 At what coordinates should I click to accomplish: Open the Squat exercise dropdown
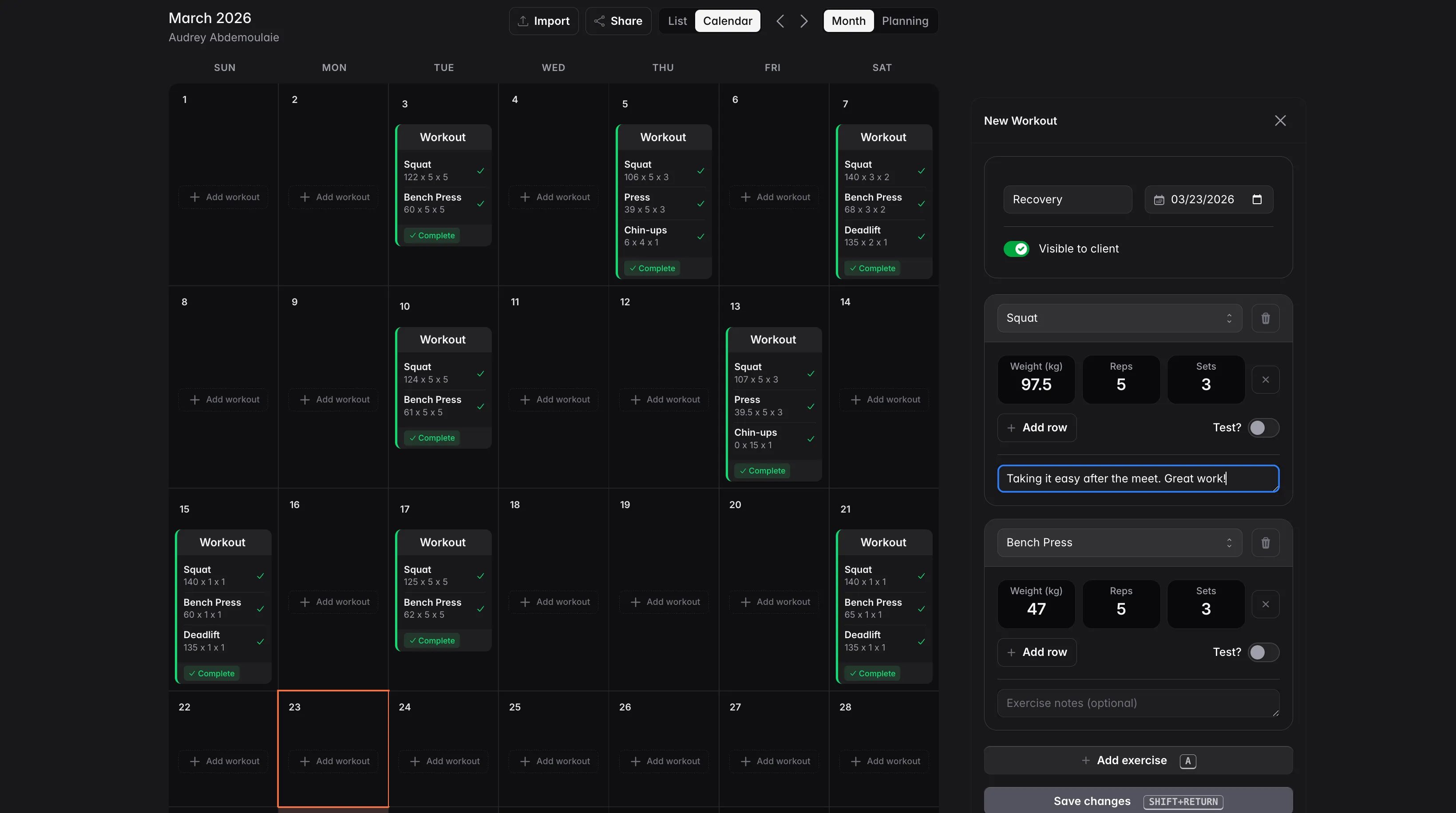[x=1119, y=317]
